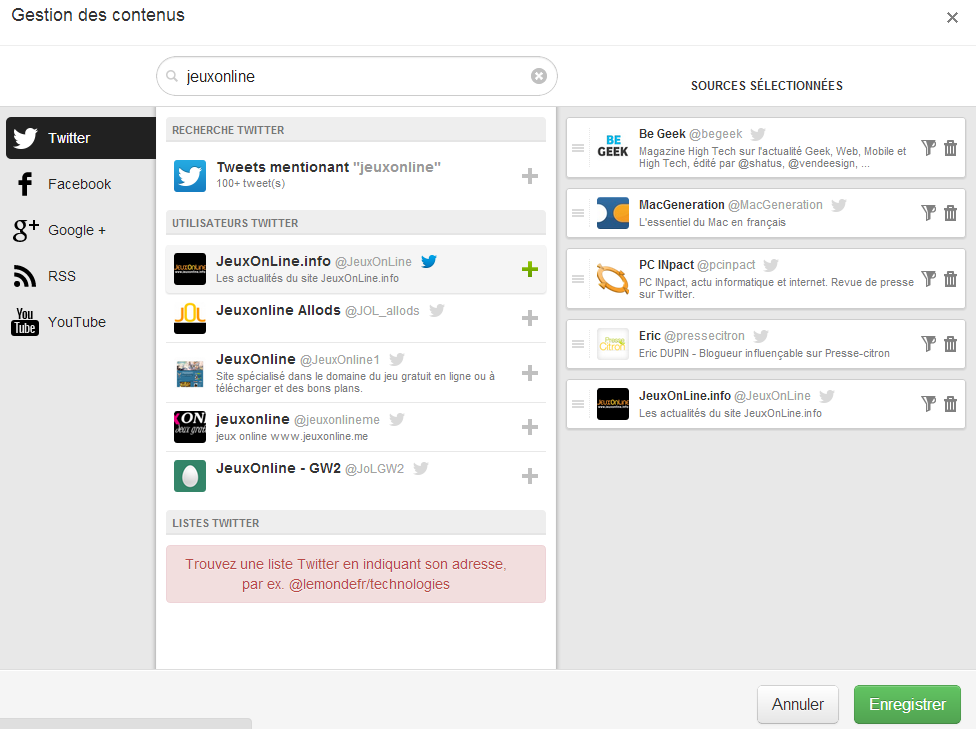Image resolution: width=976 pixels, height=729 pixels.
Task: Switch to Facebook sources
Action: click(78, 184)
